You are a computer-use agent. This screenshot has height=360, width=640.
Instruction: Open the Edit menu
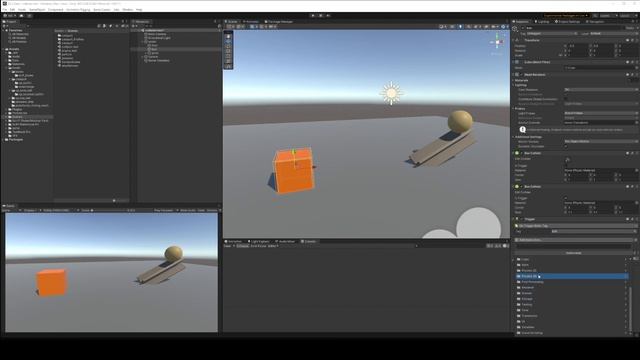click(12, 9)
